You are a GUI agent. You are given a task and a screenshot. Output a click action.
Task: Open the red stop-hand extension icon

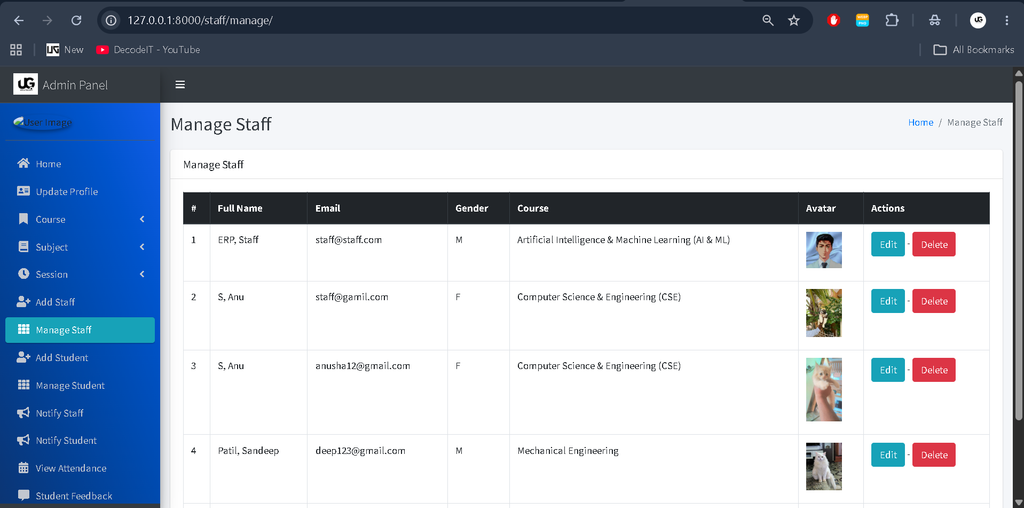[833, 20]
